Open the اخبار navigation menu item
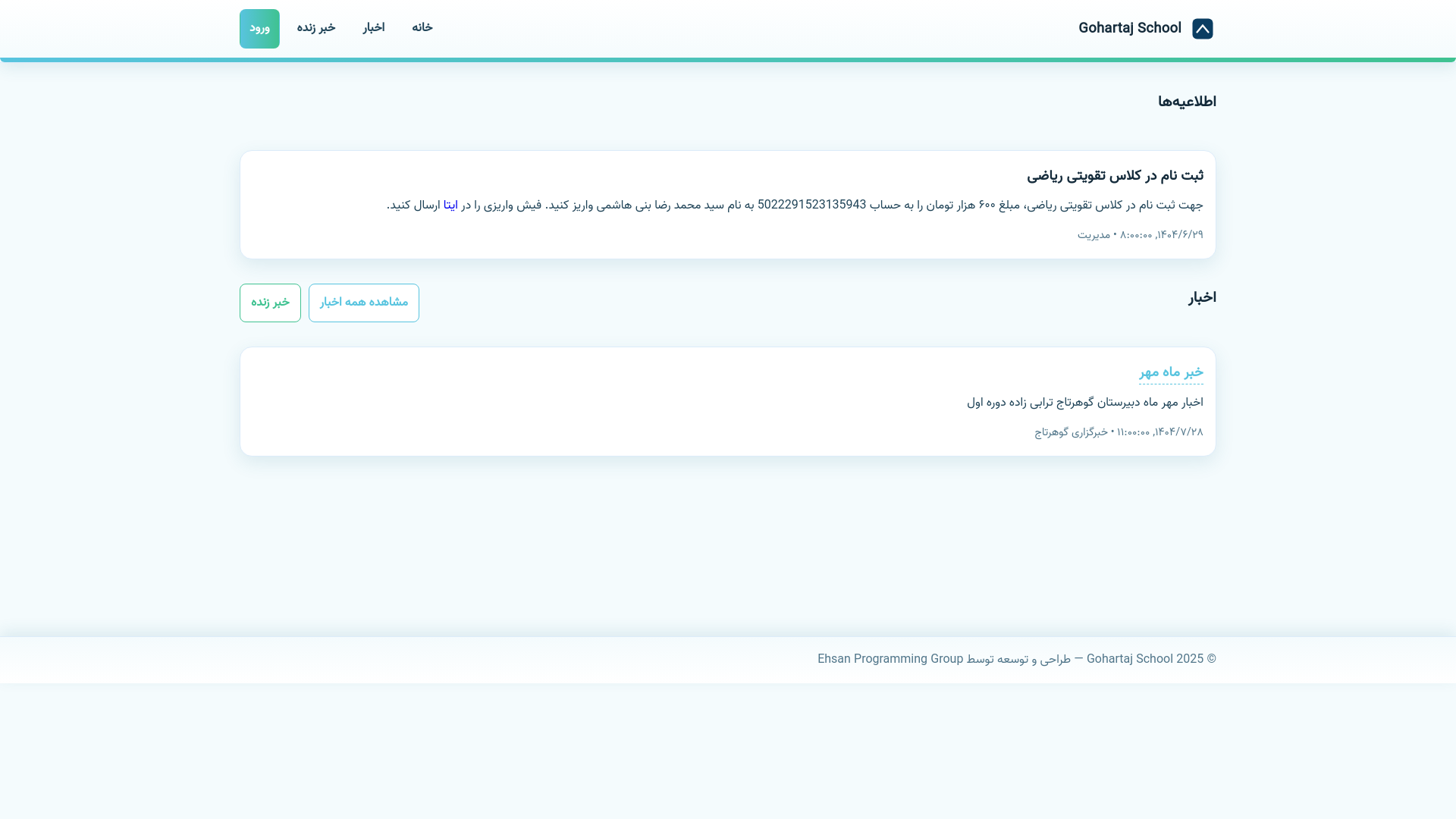The height and width of the screenshot is (819, 1456). [x=373, y=28]
